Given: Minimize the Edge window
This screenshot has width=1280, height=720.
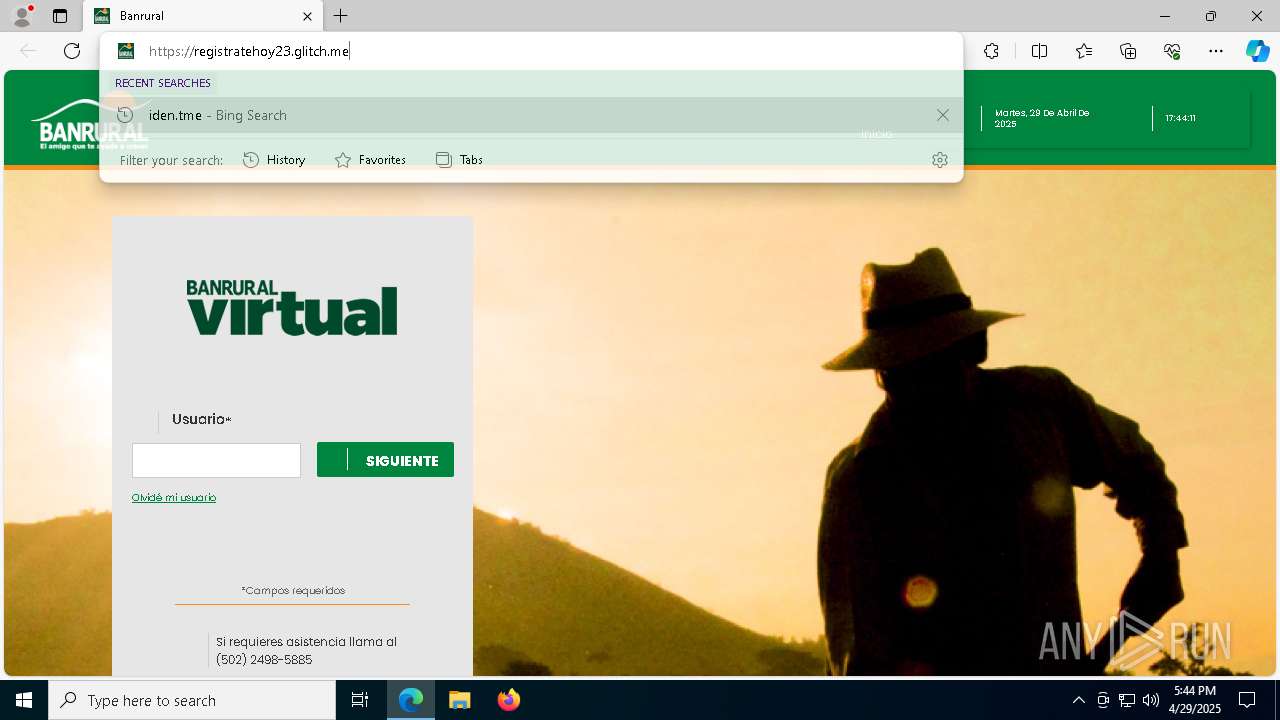Looking at the screenshot, I should [x=1164, y=16].
